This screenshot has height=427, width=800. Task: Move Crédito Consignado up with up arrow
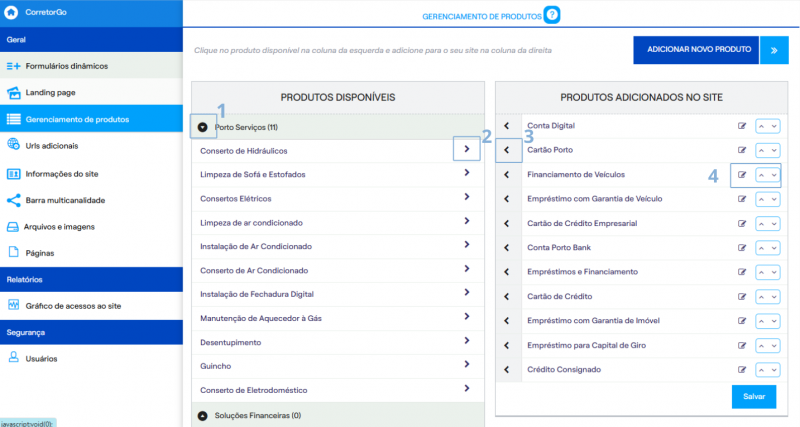click(761, 370)
